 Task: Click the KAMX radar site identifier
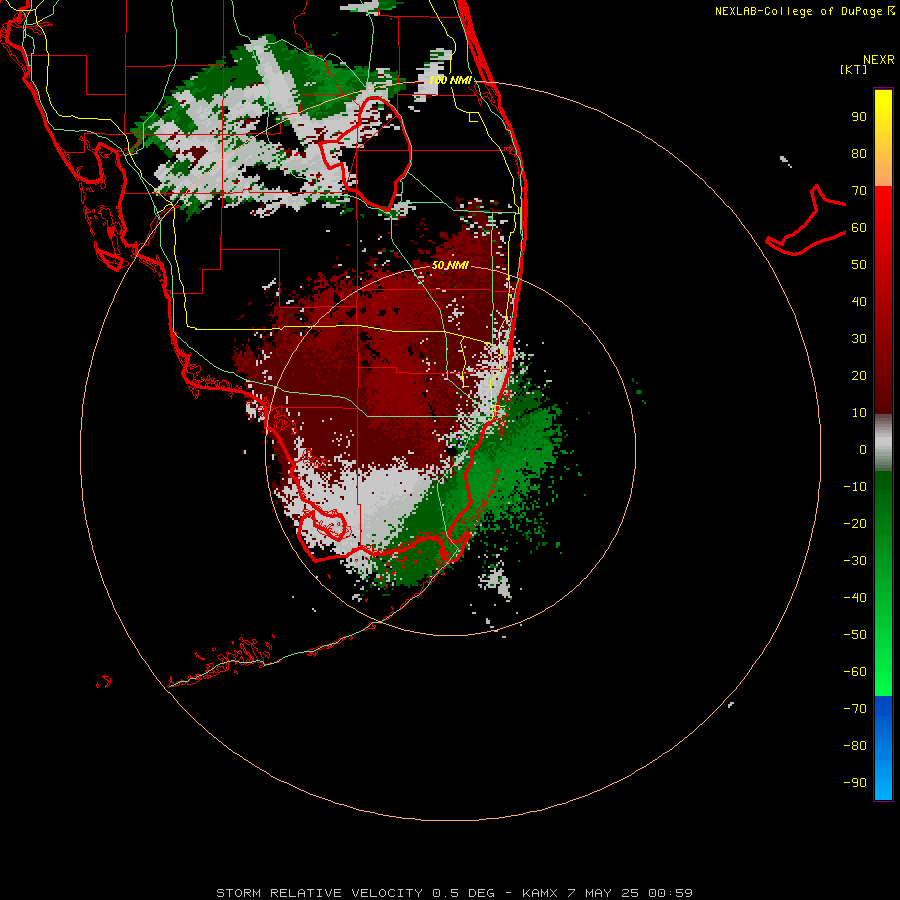(540, 893)
